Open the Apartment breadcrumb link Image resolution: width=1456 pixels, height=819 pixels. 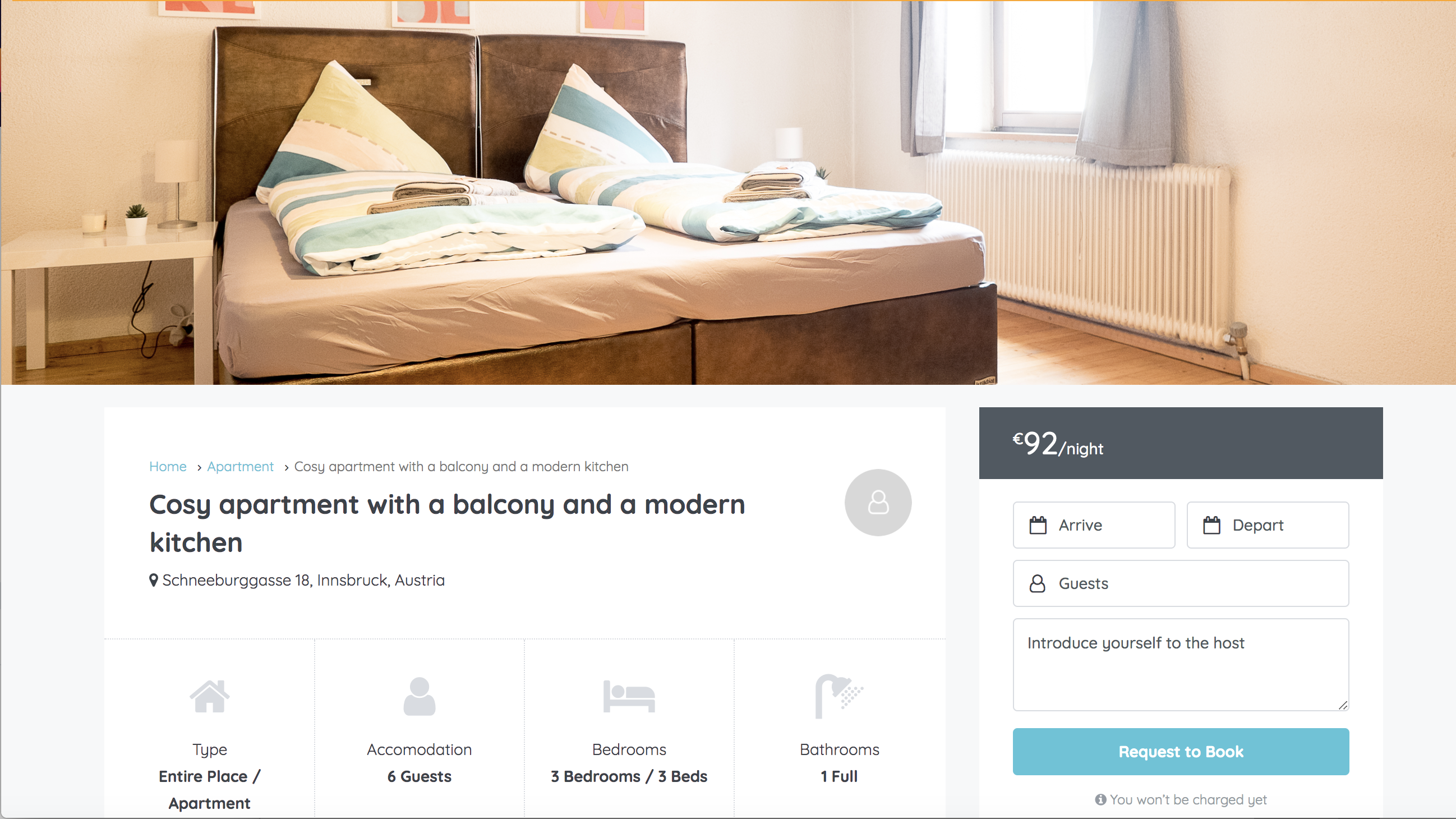pos(240,466)
